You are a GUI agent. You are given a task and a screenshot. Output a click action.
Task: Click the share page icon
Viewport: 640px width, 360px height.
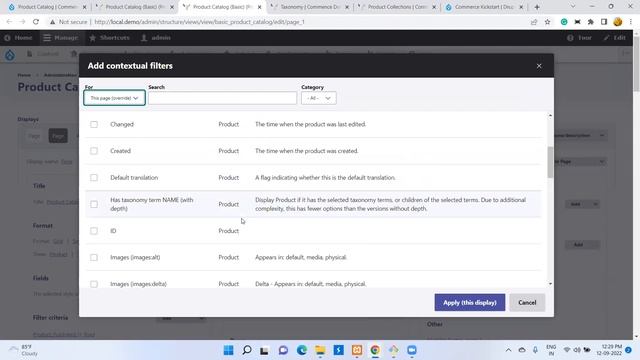coord(534,22)
